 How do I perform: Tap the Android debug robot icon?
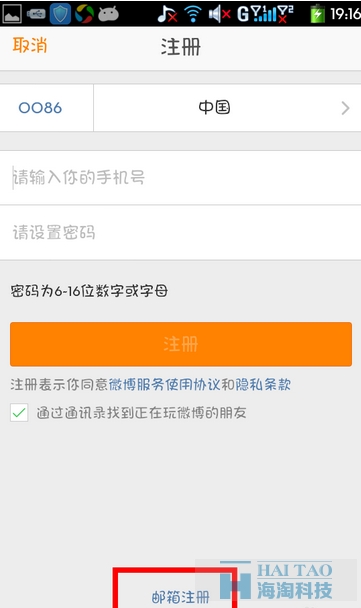tap(108, 14)
